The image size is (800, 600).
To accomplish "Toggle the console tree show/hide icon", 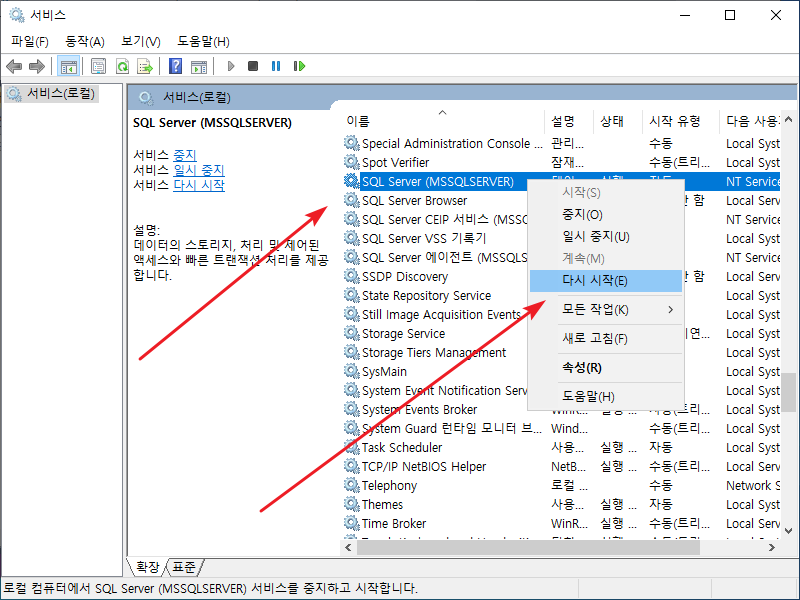I will pos(68,66).
